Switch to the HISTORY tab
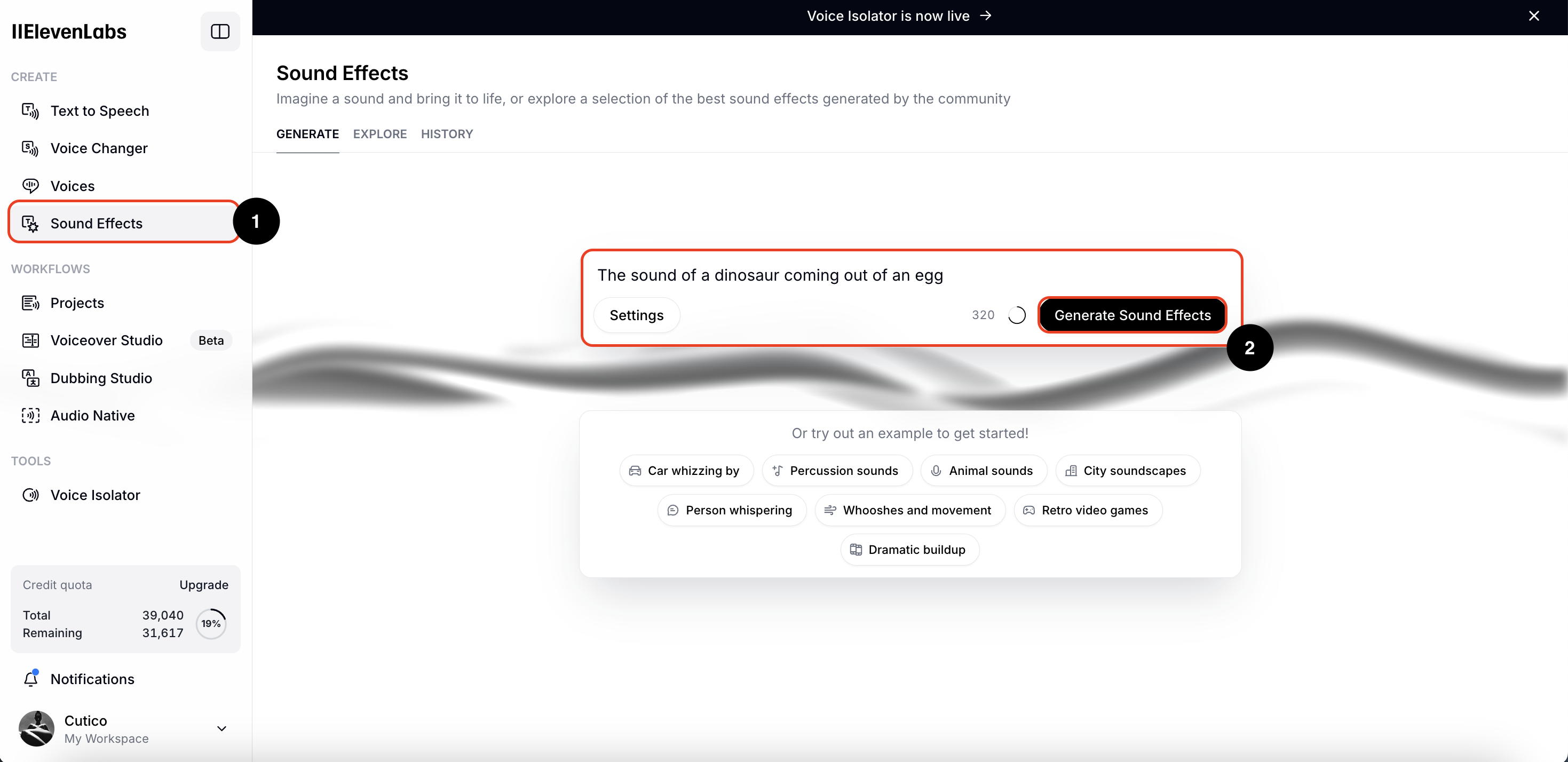The image size is (1568, 762). 447,134
